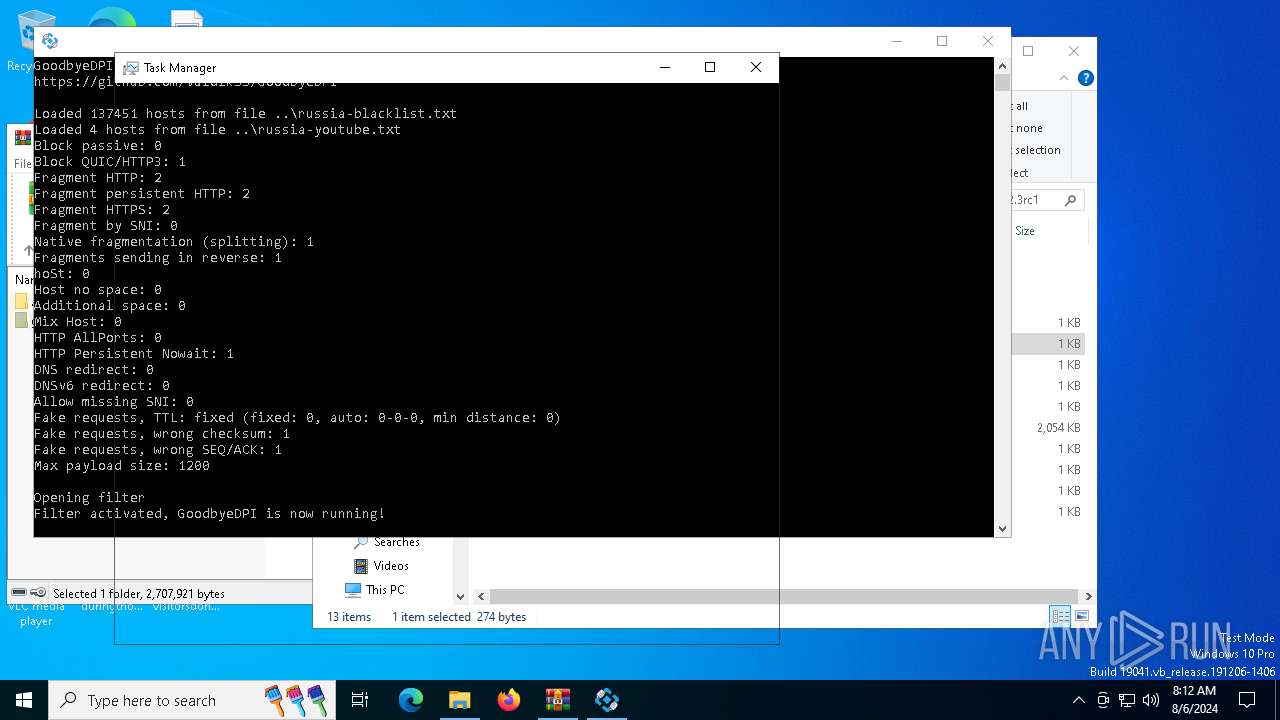The width and height of the screenshot is (1280, 720).
Task: Click the horizontal scrollbar track in Explorer
Action: point(783,596)
